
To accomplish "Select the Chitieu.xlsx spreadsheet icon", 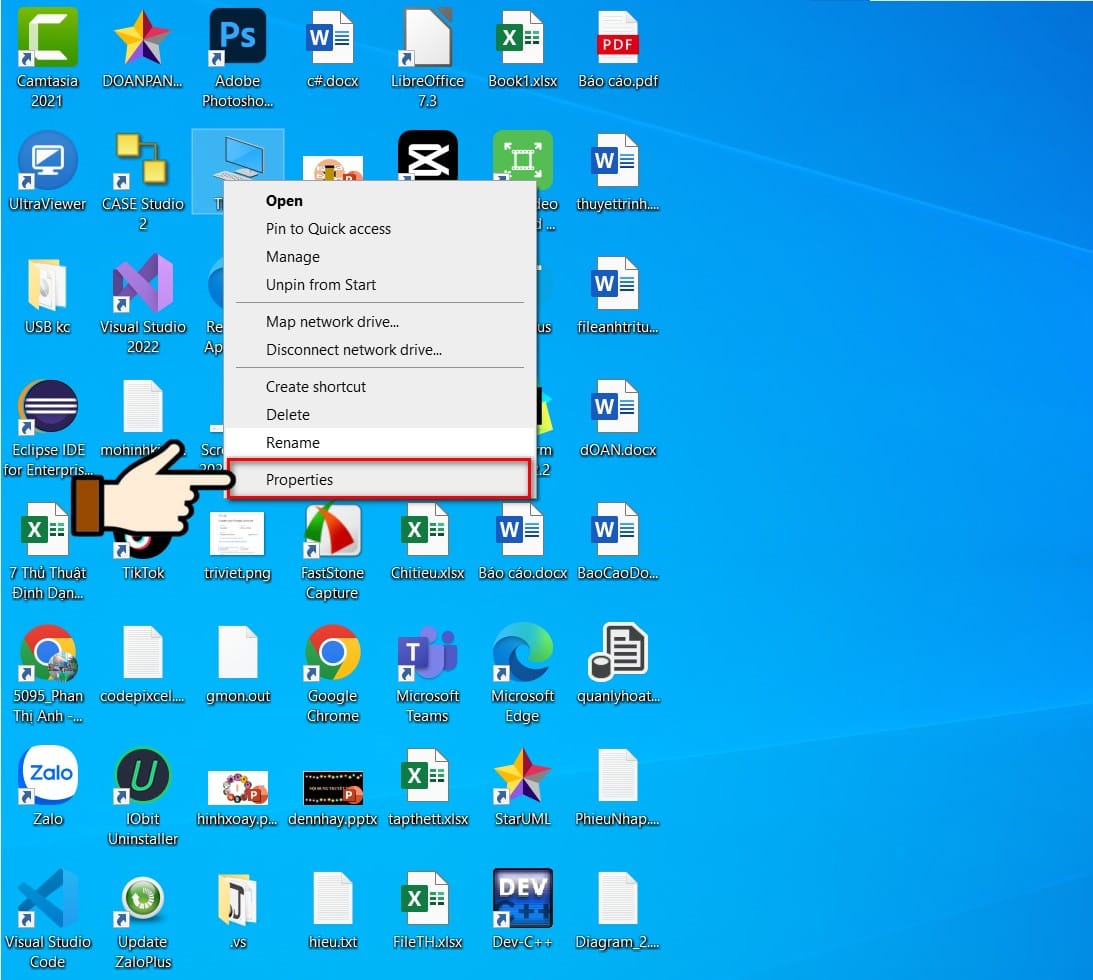I will coord(427,530).
